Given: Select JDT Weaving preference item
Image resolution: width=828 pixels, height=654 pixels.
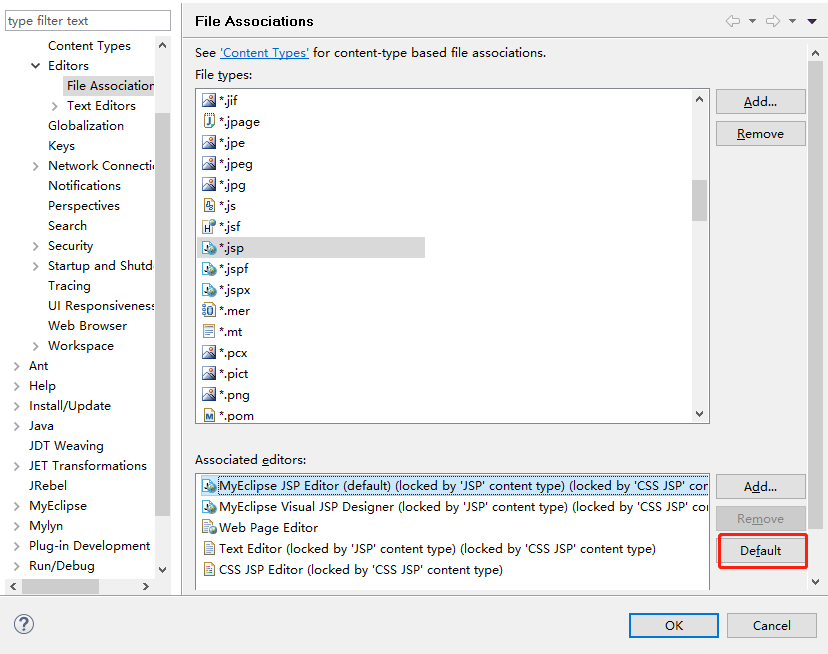Looking at the screenshot, I should click(x=66, y=446).
